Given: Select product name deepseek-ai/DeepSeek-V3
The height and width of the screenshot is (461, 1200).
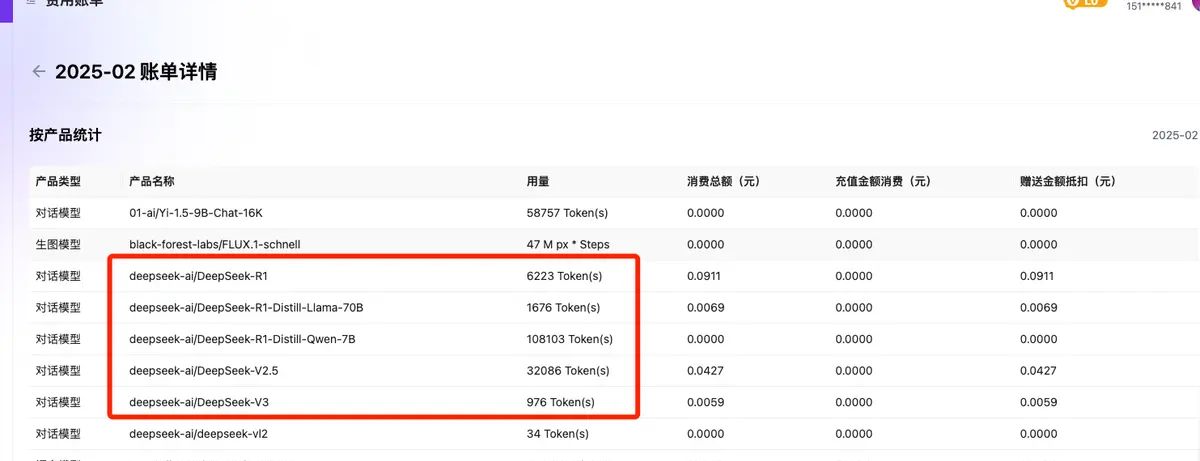Looking at the screenshot, I should coord(199,402).
